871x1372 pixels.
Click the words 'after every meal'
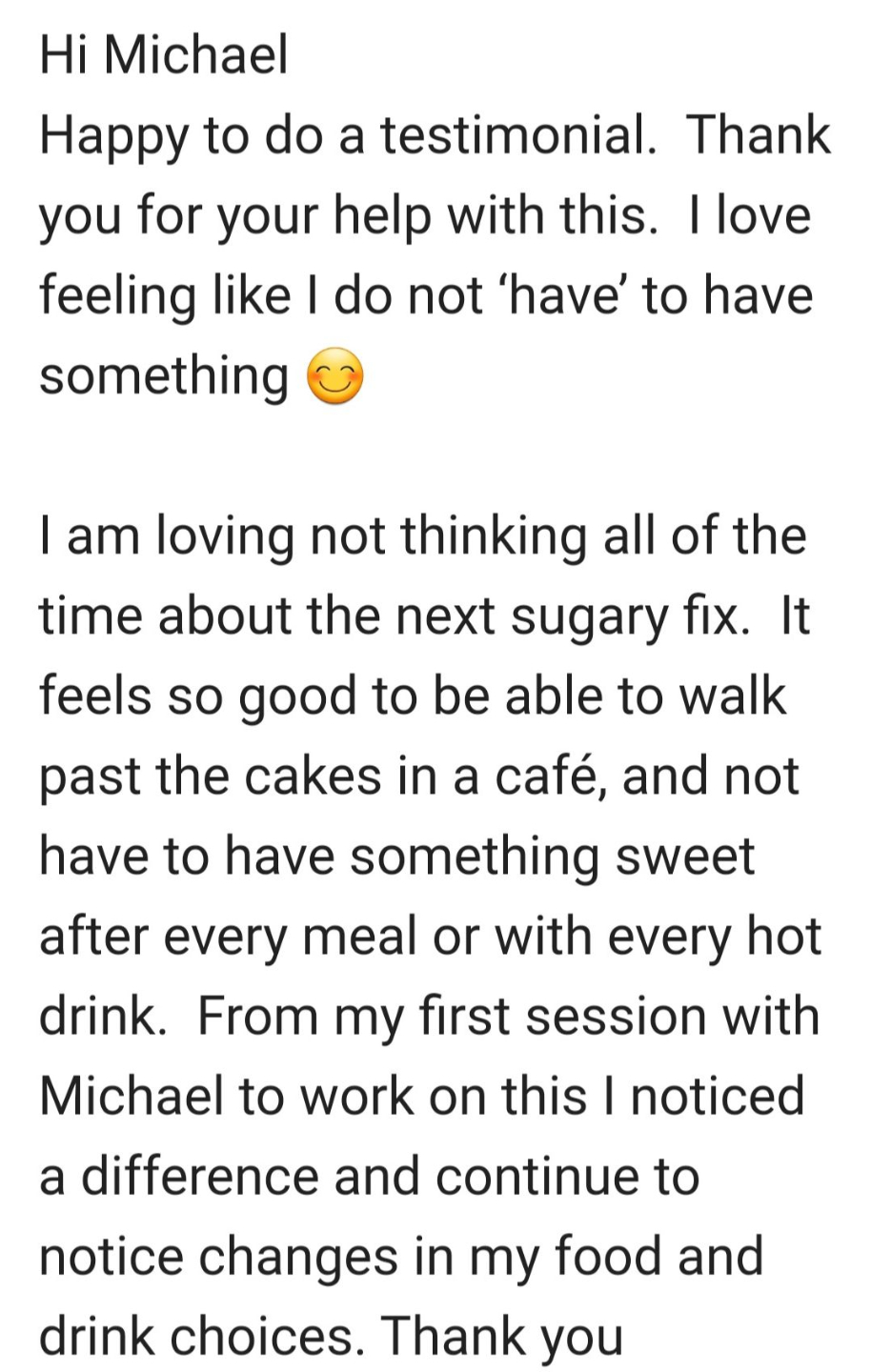pyautogui.click(x=228, y=937)
